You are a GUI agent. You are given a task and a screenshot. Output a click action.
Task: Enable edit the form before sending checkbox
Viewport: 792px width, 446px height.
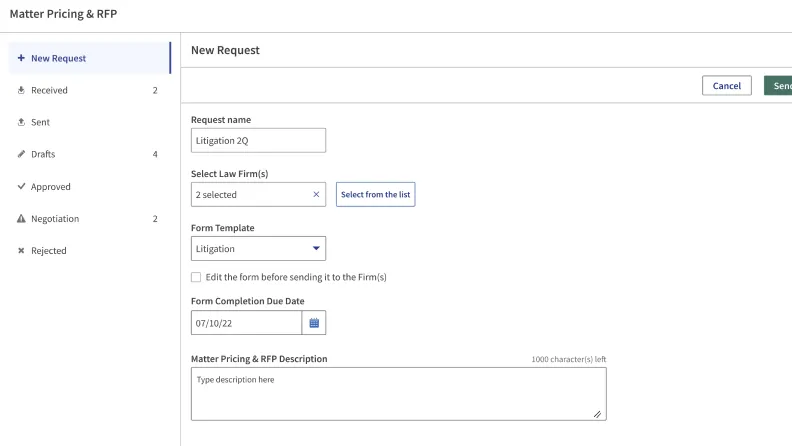coord(196,277)
